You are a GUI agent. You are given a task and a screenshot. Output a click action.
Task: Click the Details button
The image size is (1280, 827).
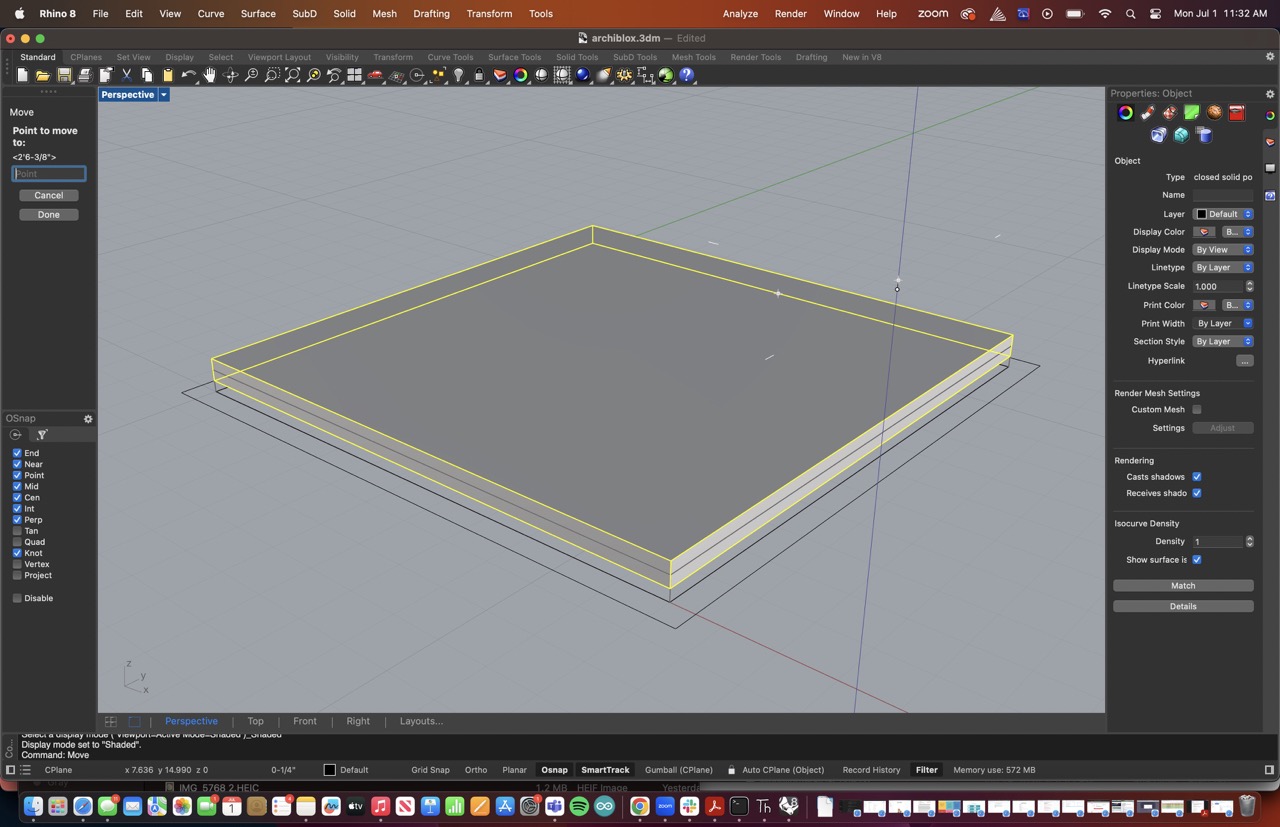pos(1183,606)
